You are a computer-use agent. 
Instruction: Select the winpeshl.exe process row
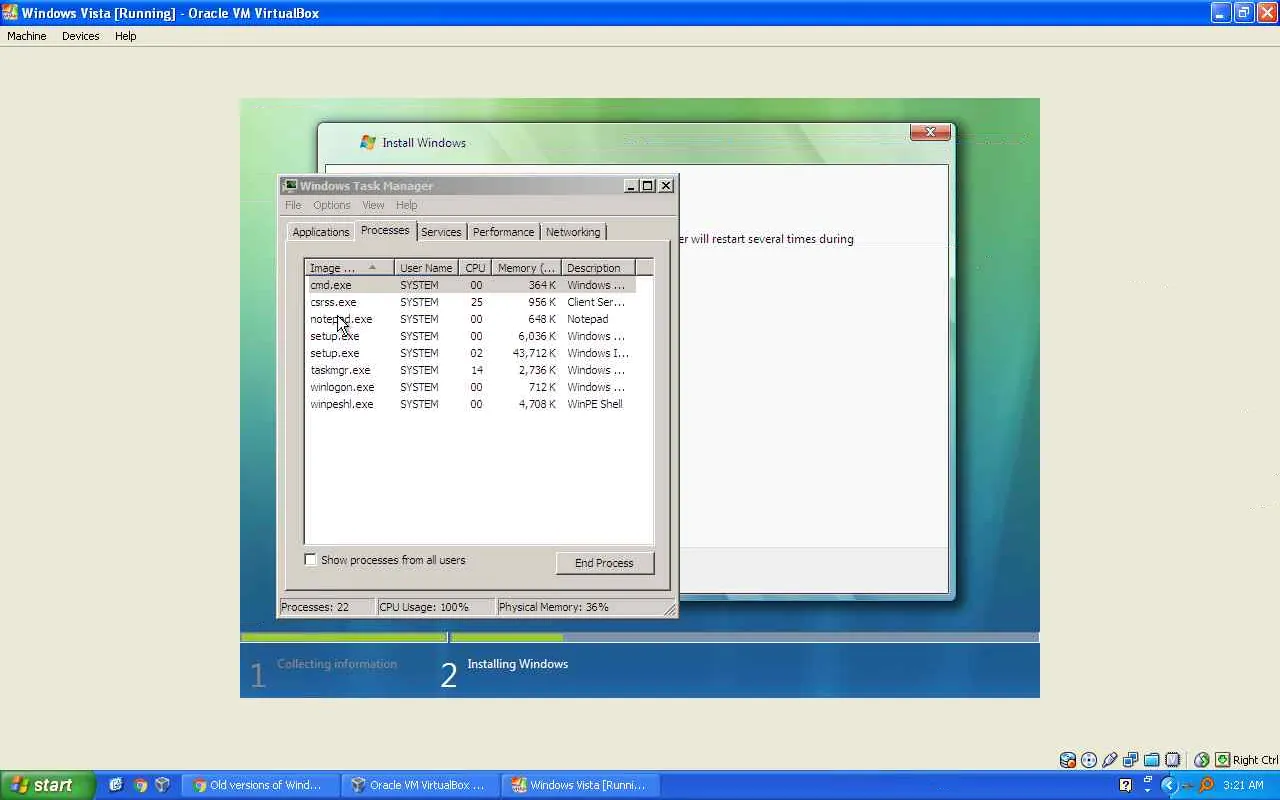(470, 404)
